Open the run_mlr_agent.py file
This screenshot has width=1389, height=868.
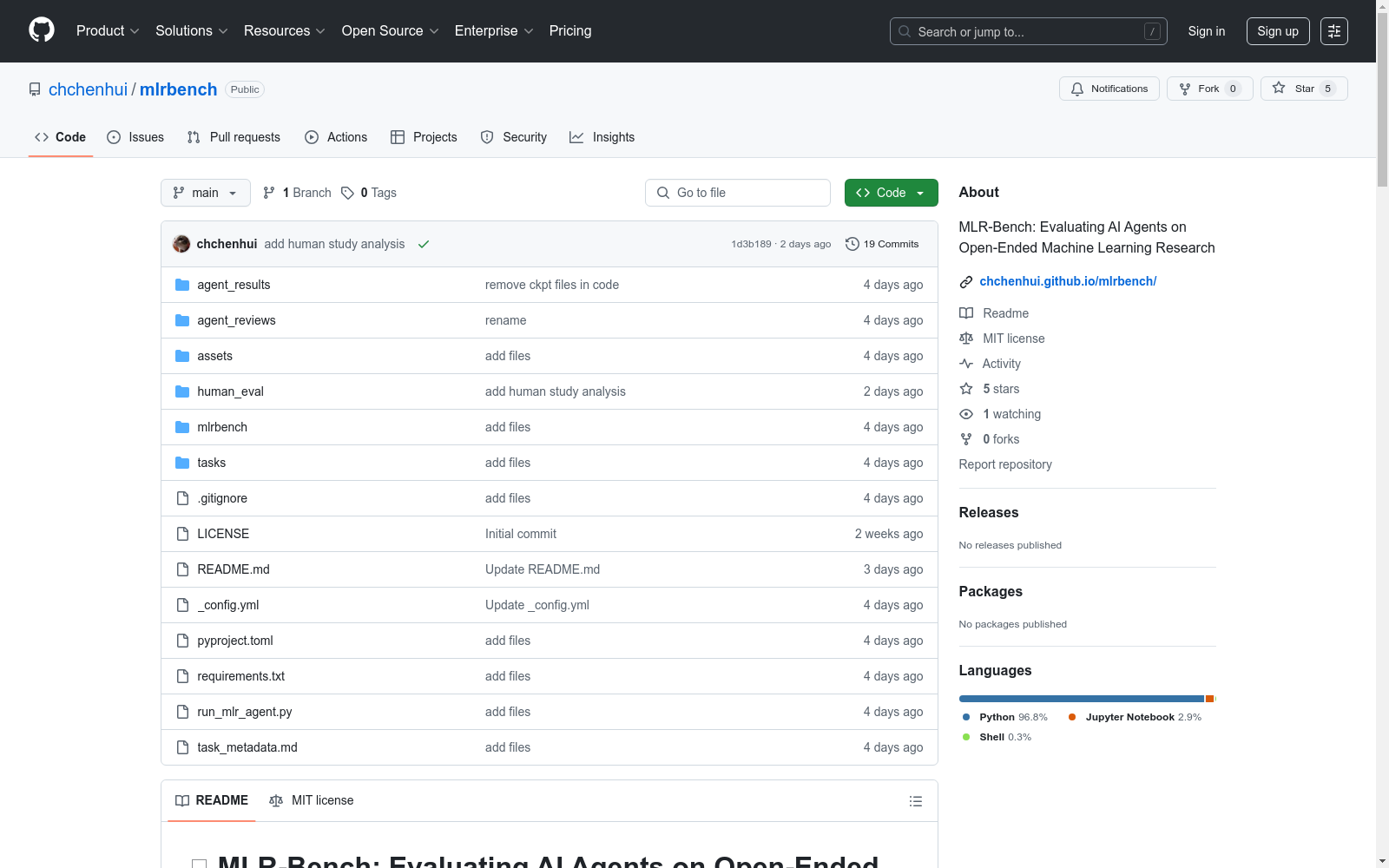coord(245,712)
